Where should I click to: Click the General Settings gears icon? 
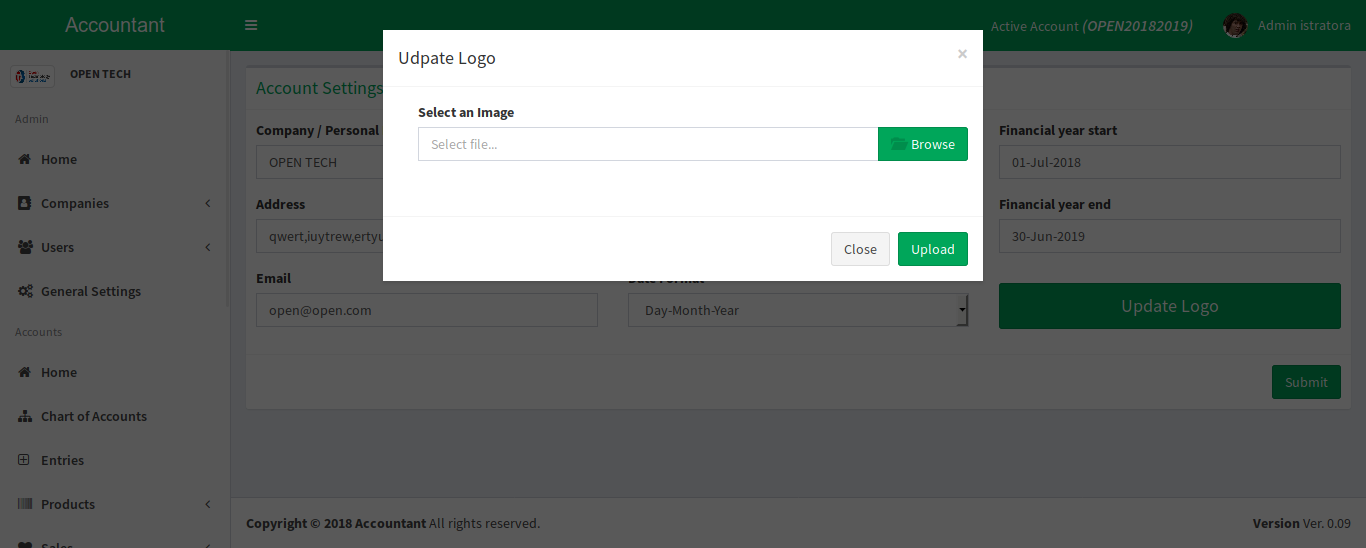click(x=24, y=292)
